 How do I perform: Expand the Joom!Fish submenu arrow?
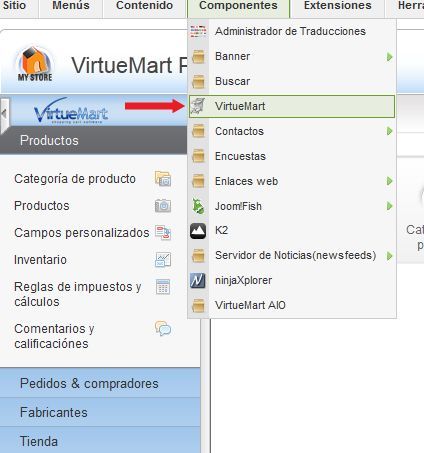[x=389, y=206]
